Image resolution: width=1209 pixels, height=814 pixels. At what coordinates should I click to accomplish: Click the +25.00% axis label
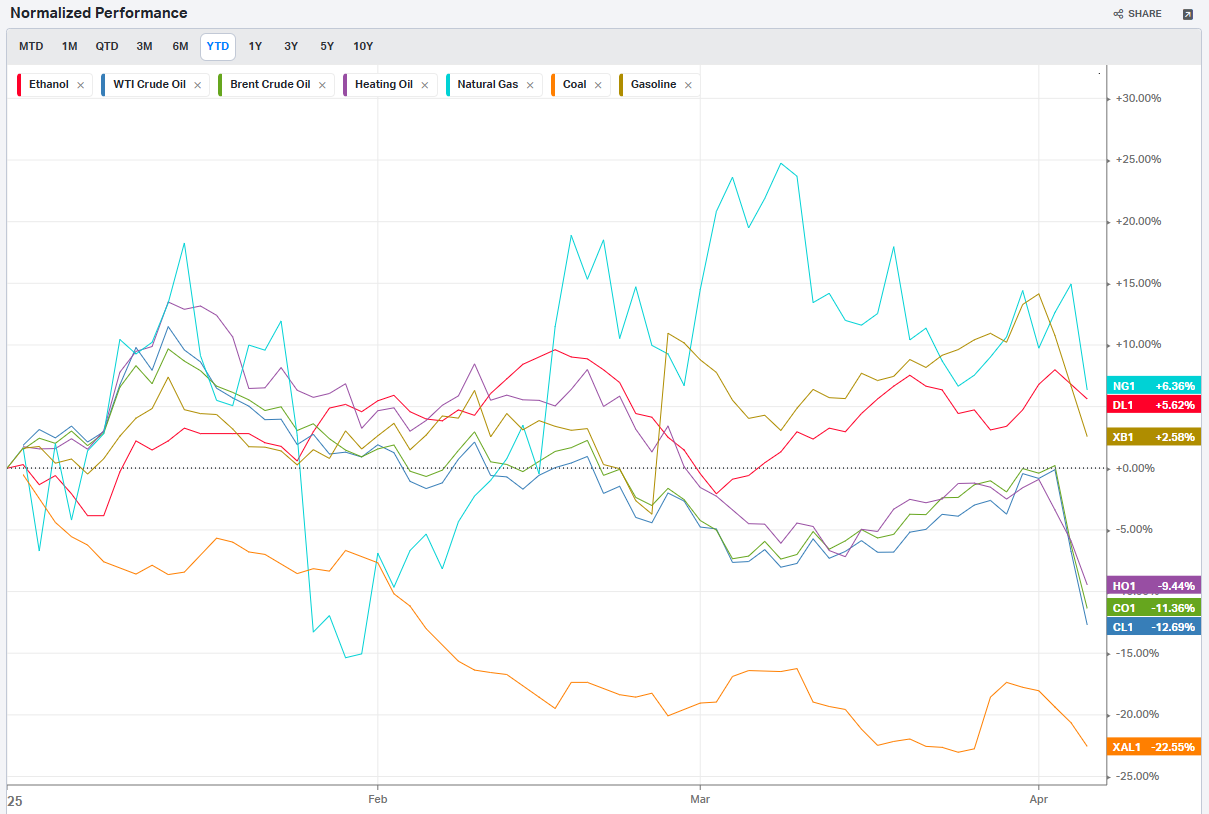point(1138,160)
